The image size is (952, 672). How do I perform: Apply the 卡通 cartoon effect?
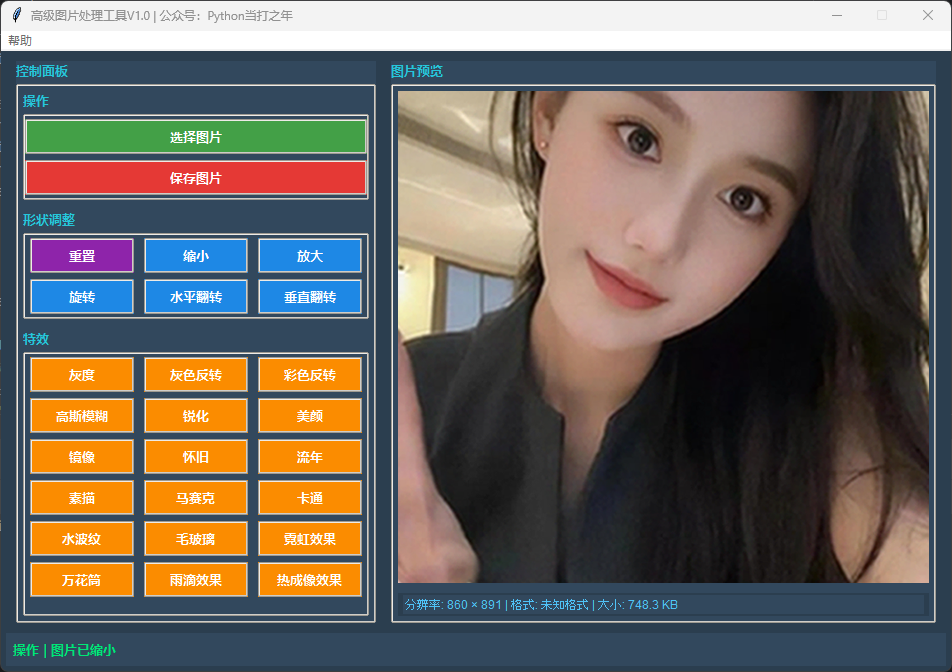310,498
